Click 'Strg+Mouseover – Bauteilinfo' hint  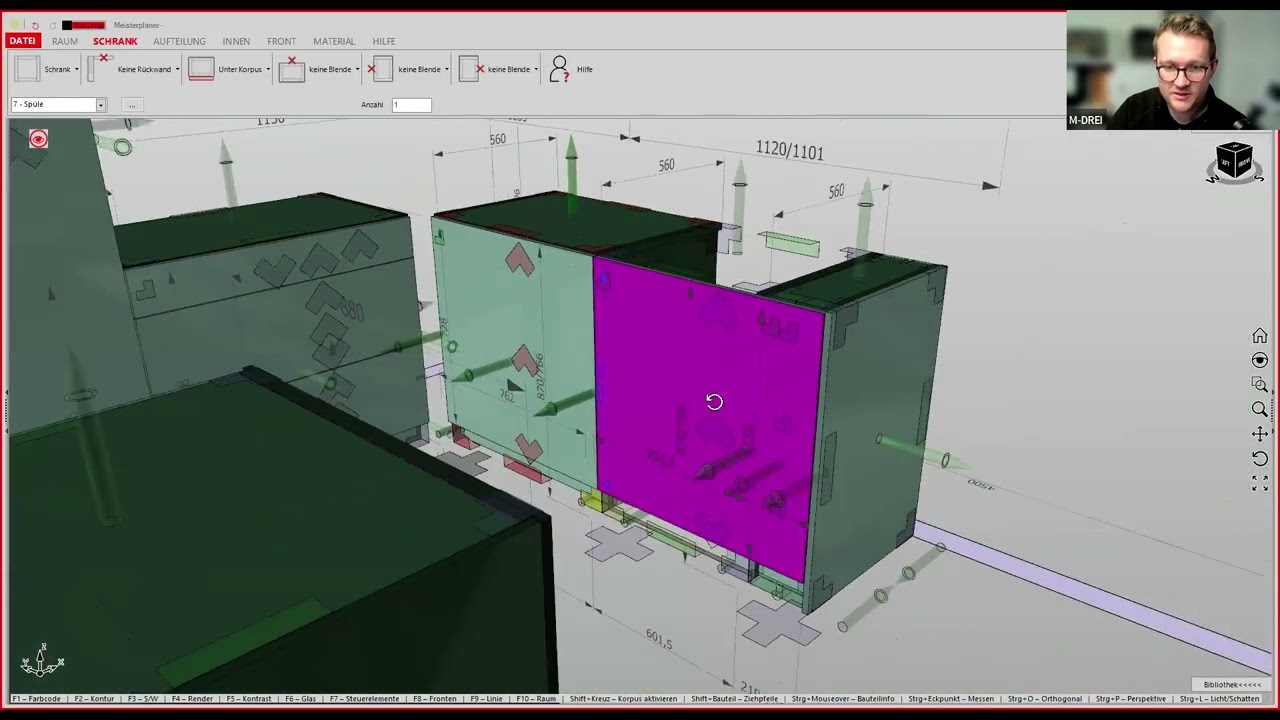(x=843, y=699)
